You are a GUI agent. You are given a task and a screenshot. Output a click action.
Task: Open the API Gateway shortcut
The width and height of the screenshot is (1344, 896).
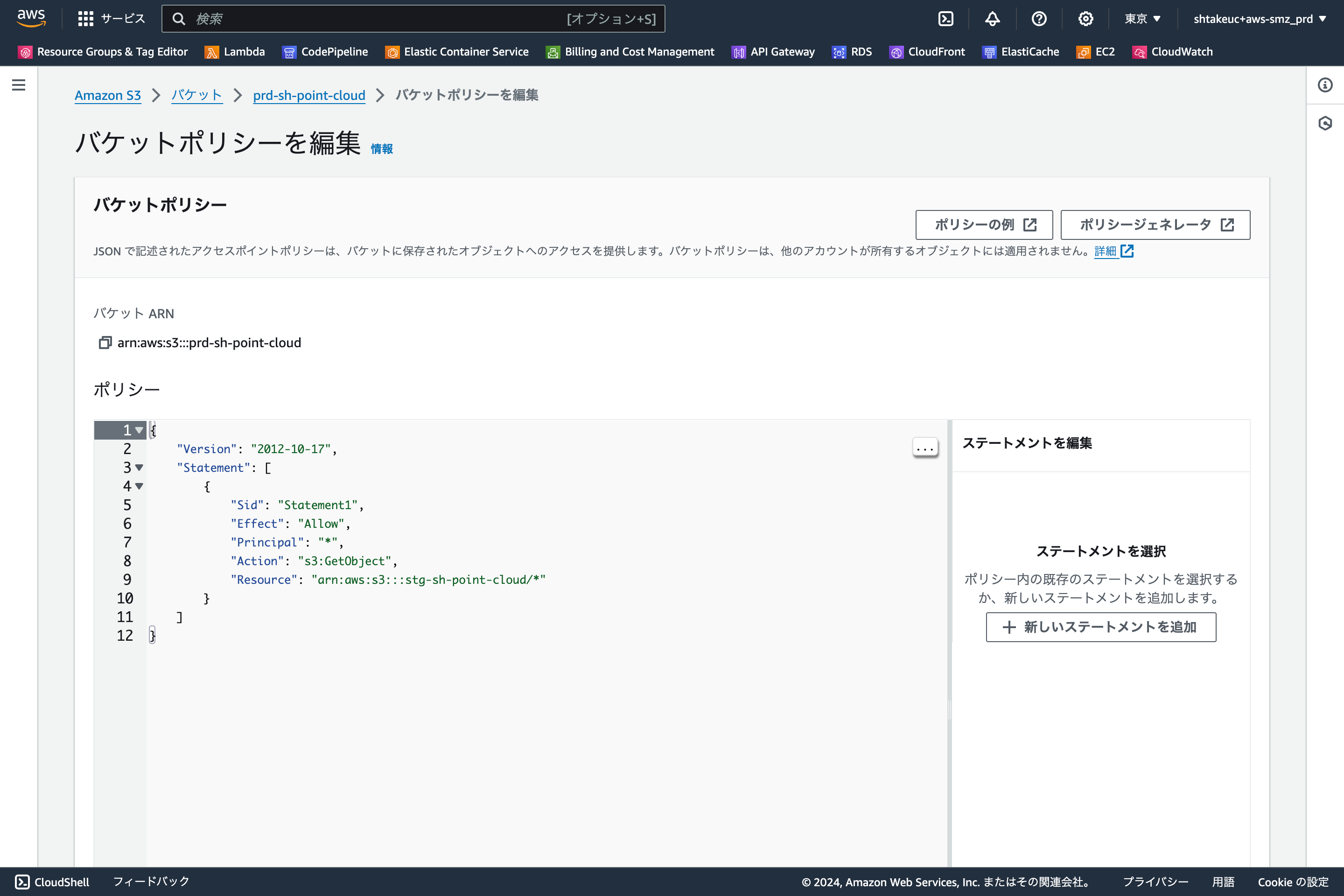coord(773,52)
